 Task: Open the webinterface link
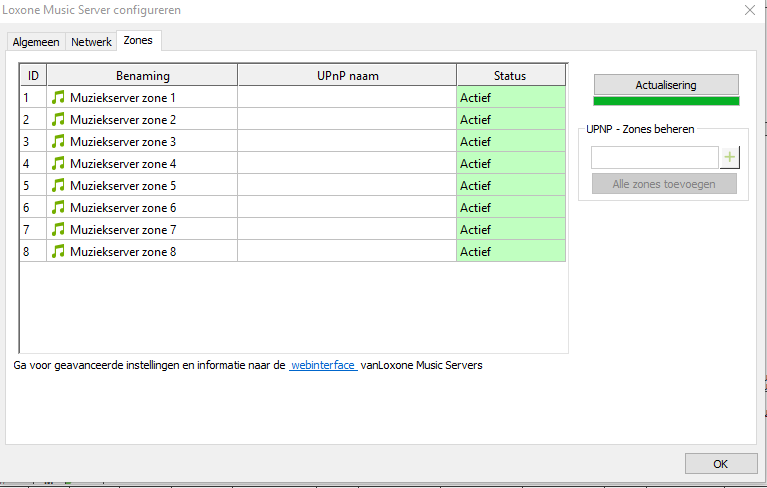323,365
